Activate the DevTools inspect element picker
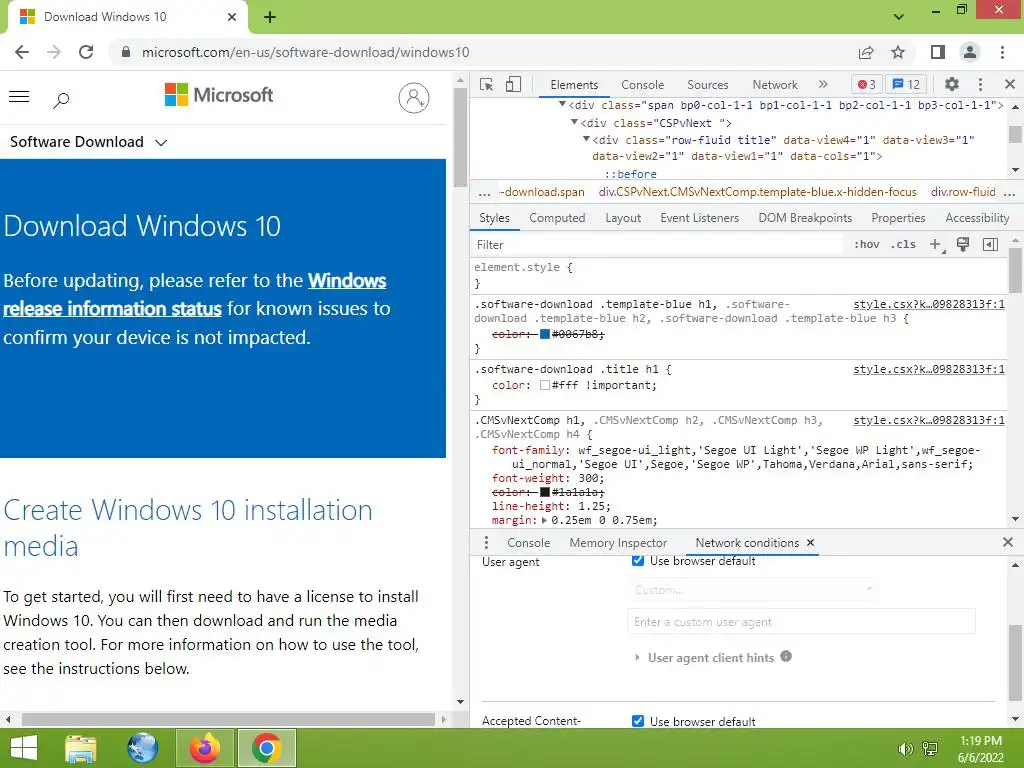 [x=486, y=84]
